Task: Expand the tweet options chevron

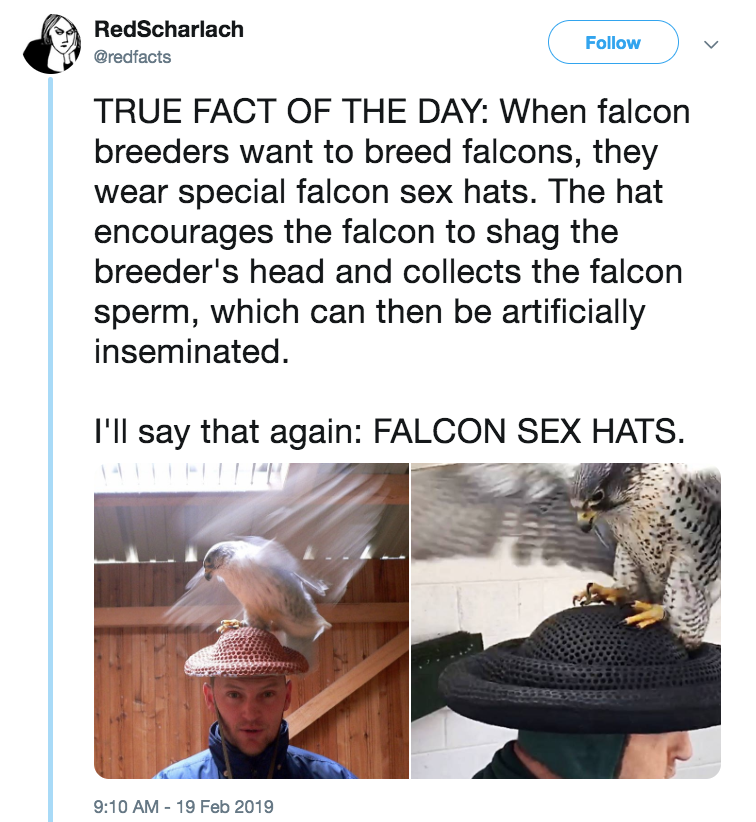Action: pos(710,44)
